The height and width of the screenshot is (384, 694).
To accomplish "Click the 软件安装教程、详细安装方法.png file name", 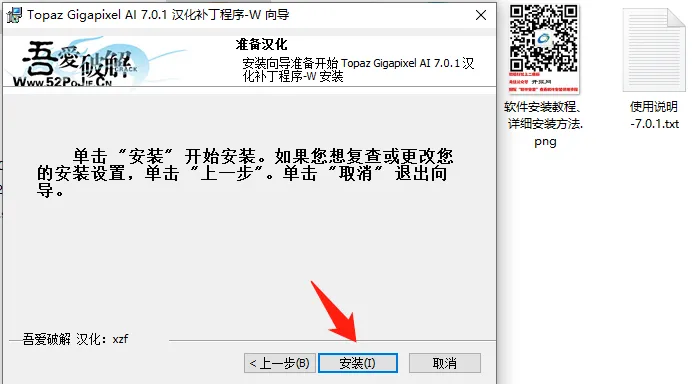I will (545, 124).
